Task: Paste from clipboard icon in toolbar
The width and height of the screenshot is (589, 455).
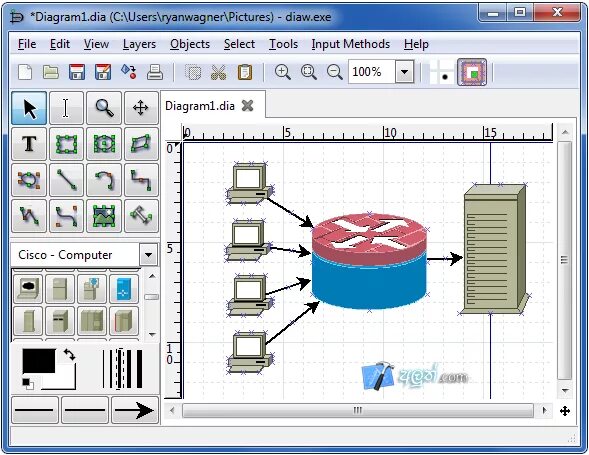Action: [245, 72]
